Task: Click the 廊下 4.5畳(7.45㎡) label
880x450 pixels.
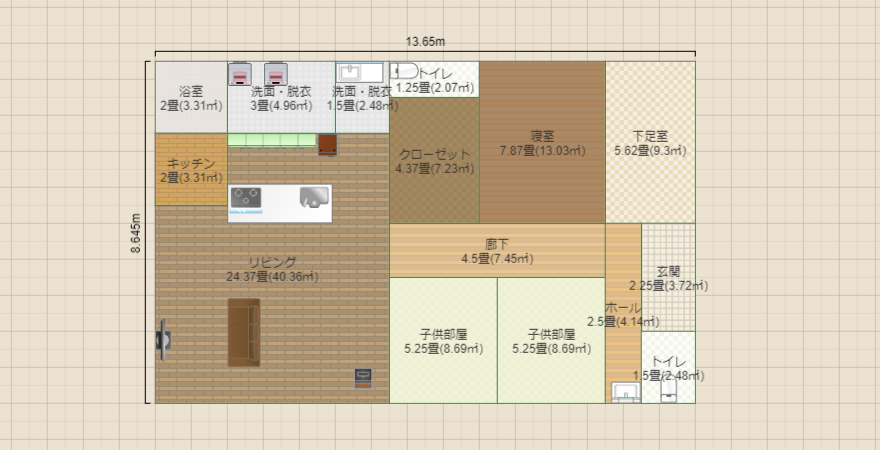Action: [497, 251]
